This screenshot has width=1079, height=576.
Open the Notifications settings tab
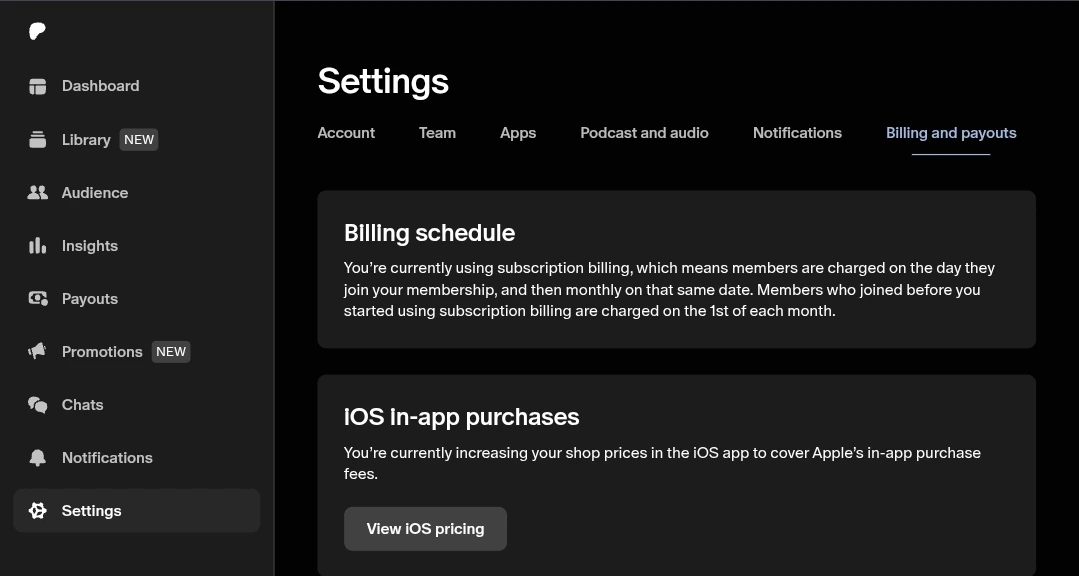(x=797, y=133)
